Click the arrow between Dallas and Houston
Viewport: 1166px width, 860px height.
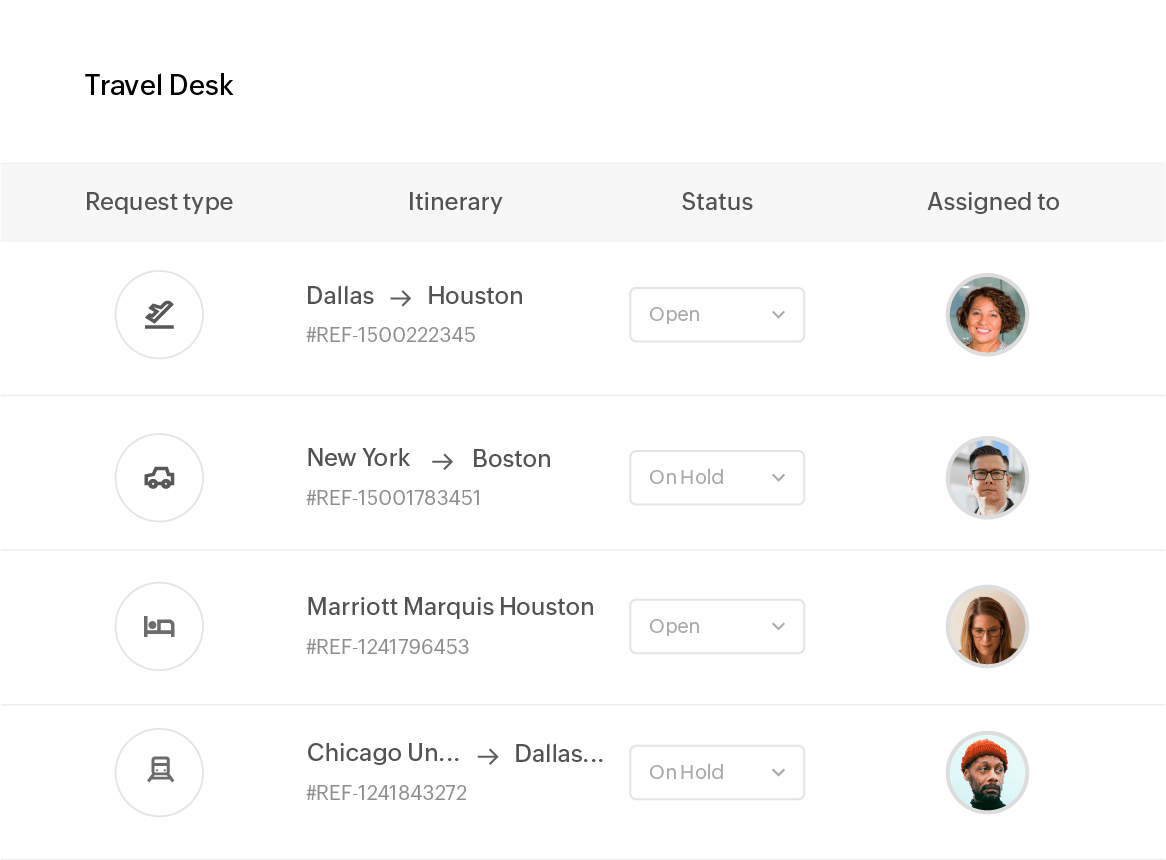click(x=397, y=296)
